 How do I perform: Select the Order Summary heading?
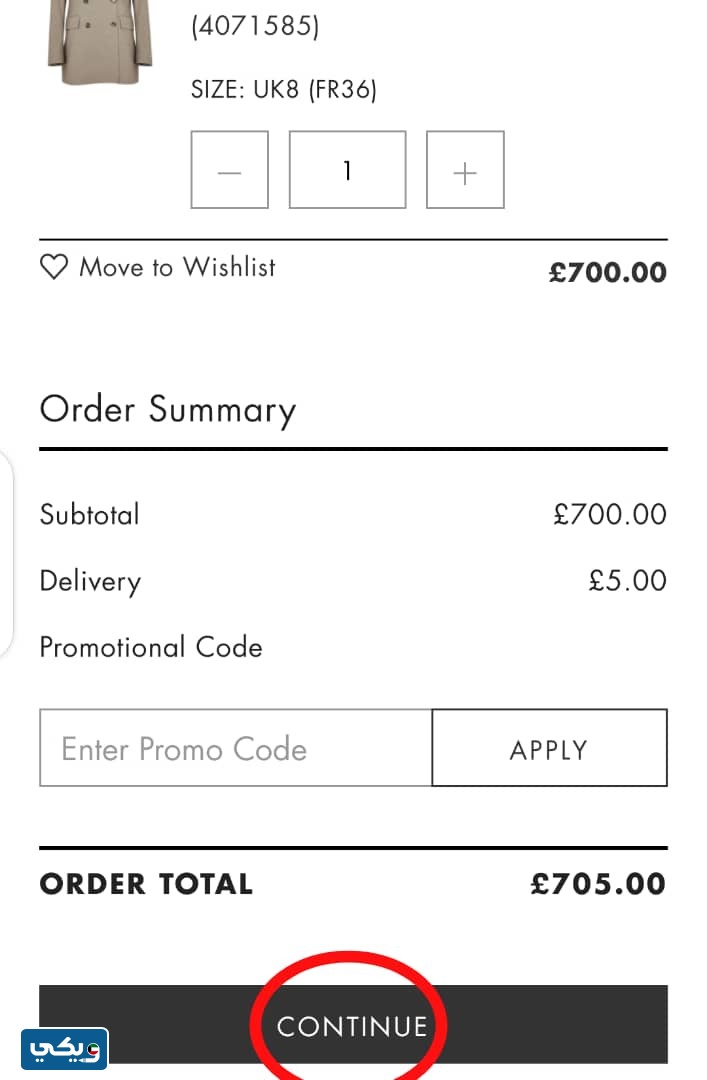(167, 410)
